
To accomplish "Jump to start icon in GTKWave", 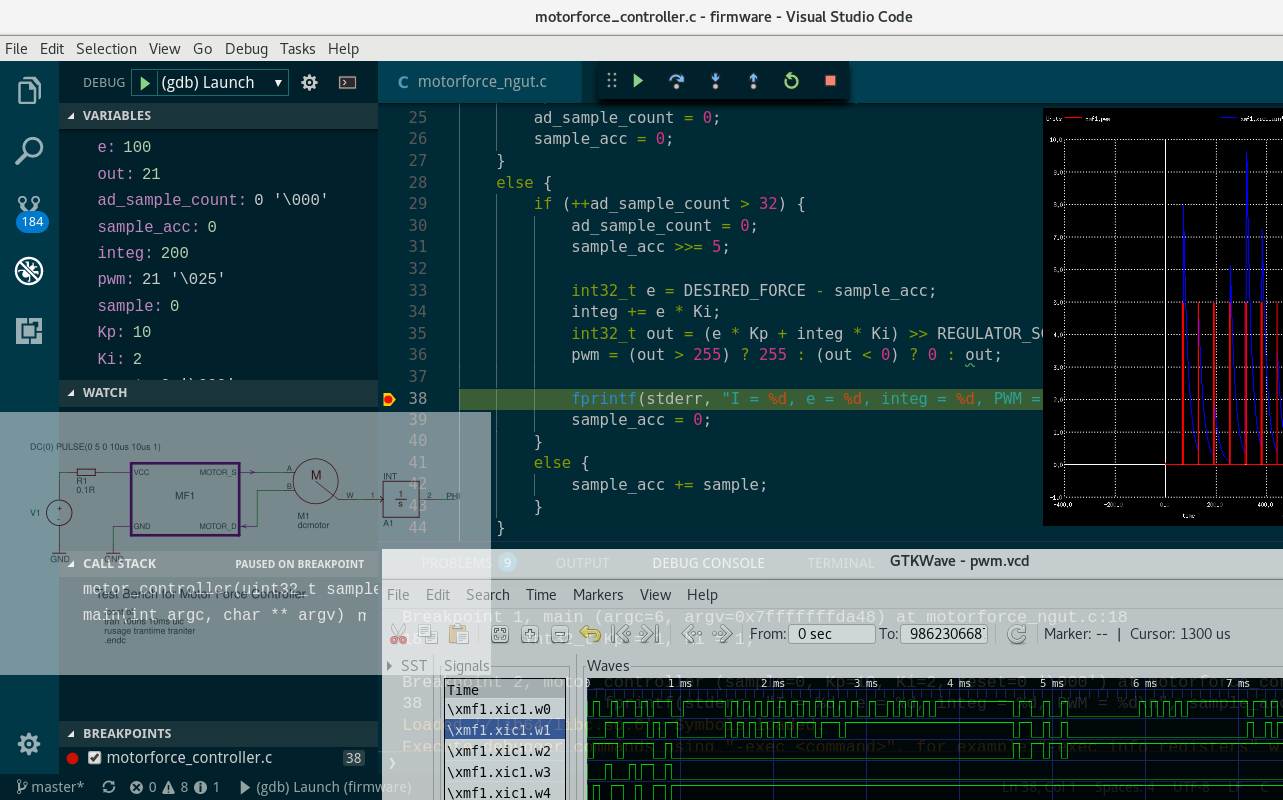I will pos(622,633).
